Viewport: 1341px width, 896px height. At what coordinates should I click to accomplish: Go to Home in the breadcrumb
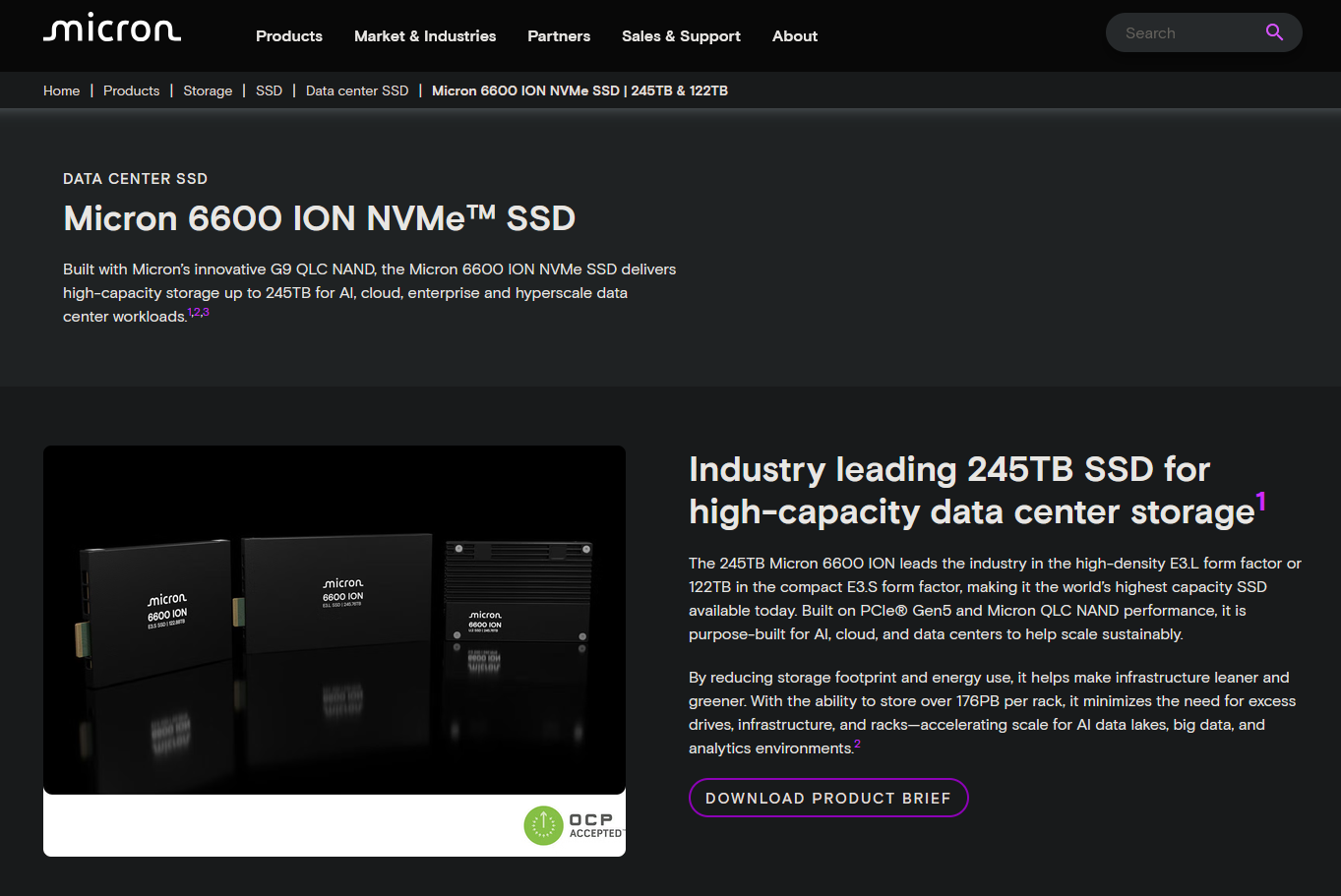61,90
